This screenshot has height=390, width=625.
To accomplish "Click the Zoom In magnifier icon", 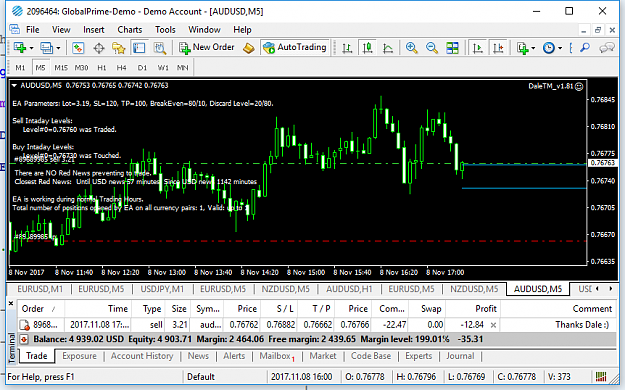I will click(411, 48).
